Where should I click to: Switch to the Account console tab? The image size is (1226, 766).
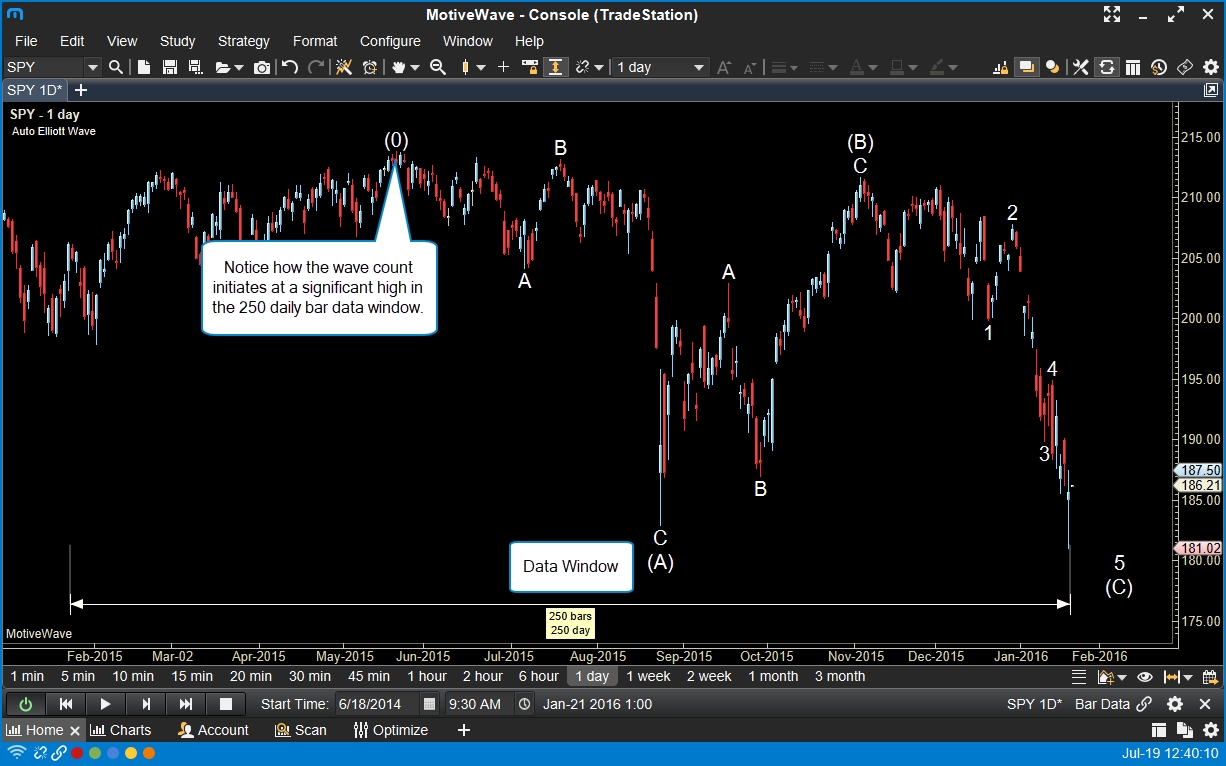(213, 730)
